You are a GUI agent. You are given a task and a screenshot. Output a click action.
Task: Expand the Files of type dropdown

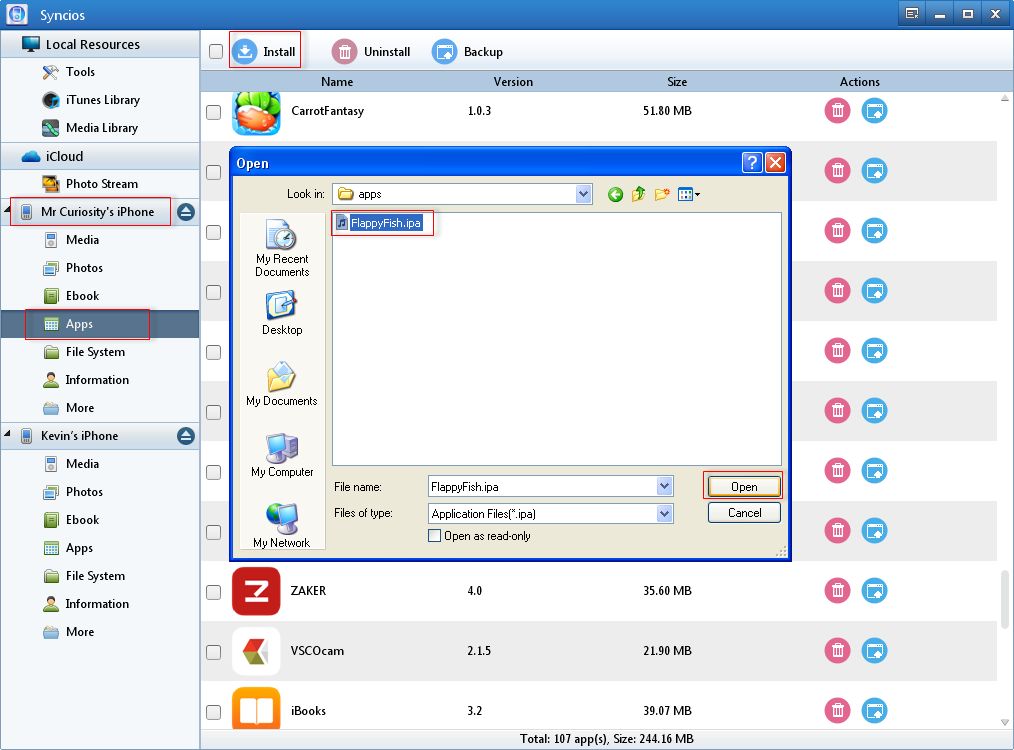click(x=664, y=513)
